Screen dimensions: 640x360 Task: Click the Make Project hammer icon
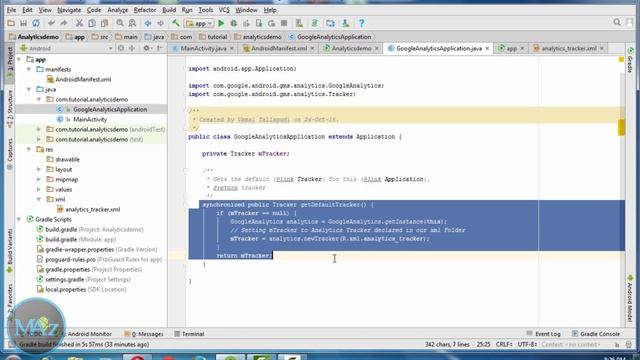[x=176, y=23]
